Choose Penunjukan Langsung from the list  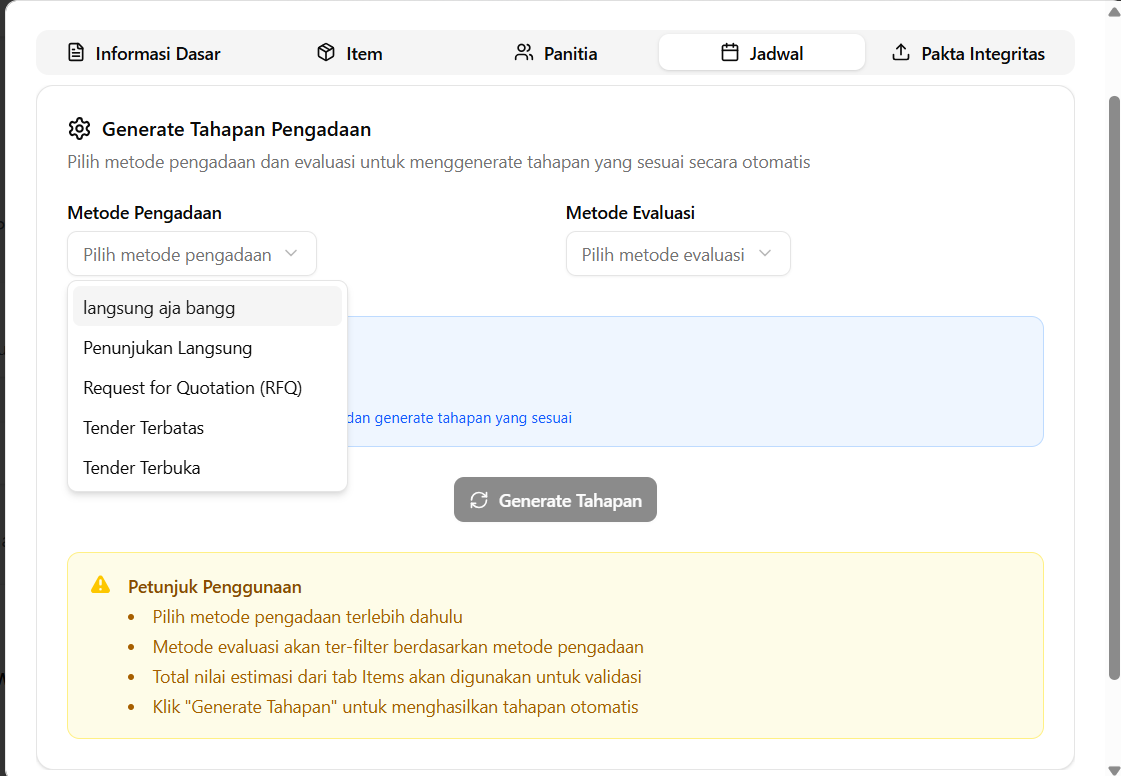[167, 347]
